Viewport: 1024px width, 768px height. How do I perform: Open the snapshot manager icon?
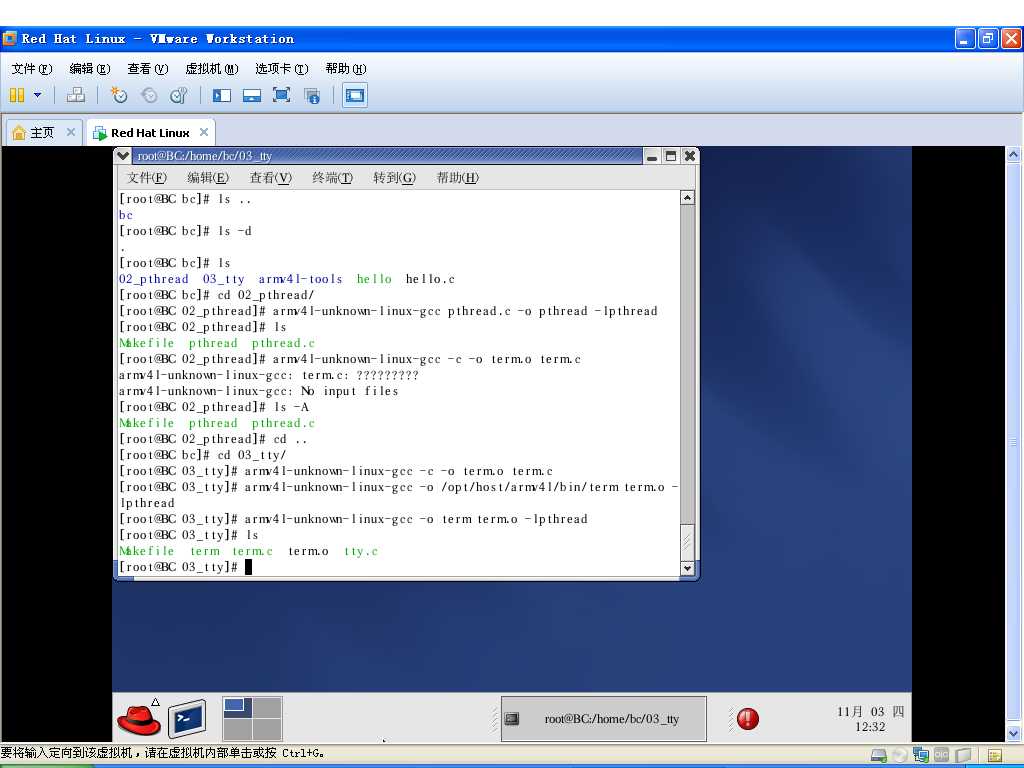pyautogui.click(x=178, y=95)
